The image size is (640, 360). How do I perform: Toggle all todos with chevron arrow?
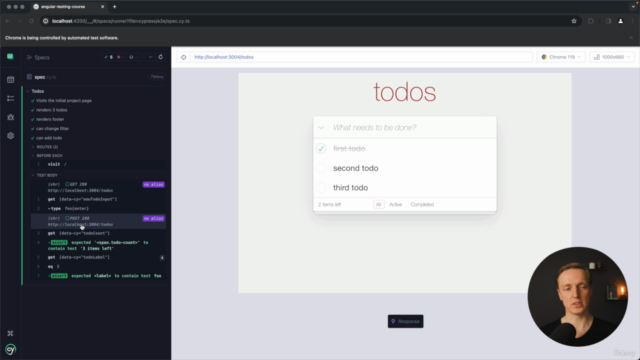coord(321,128)
